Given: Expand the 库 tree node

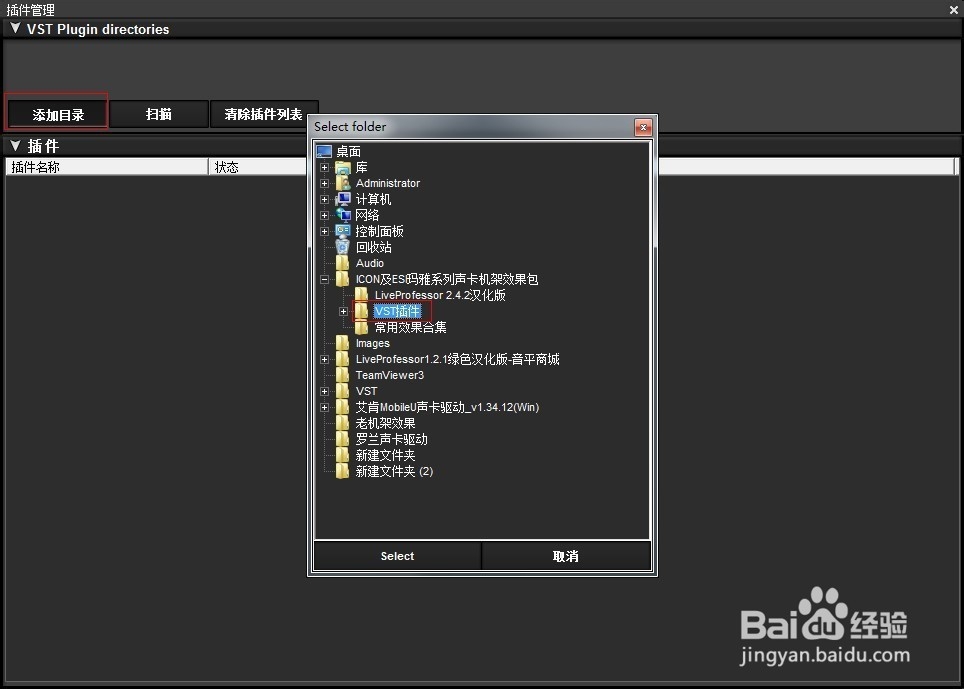Looking at the screenshot, I should [x=325, y=167].
